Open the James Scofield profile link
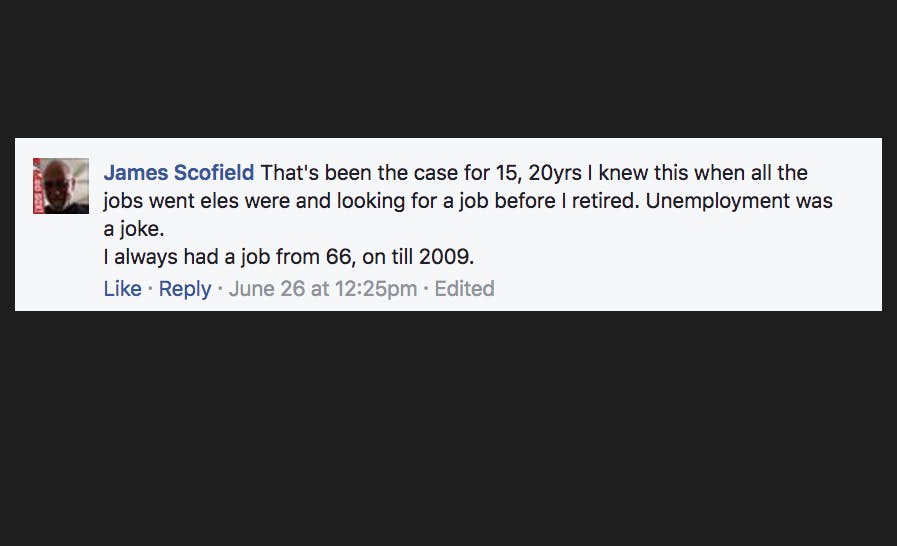897x546 pixels. pyautogui.click(x=179, y=173)
